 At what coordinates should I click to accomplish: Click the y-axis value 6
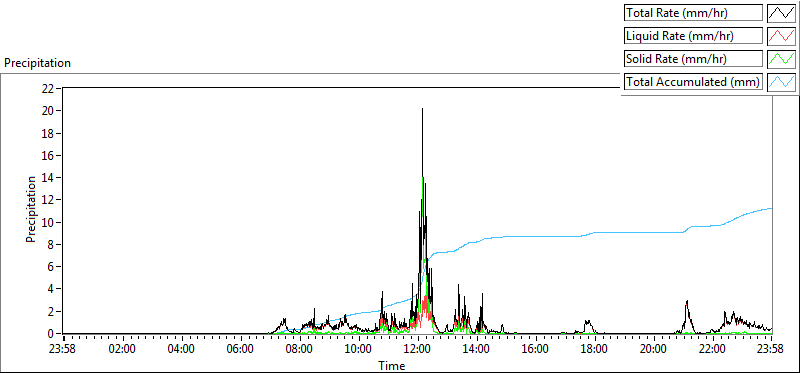(51, 267)
